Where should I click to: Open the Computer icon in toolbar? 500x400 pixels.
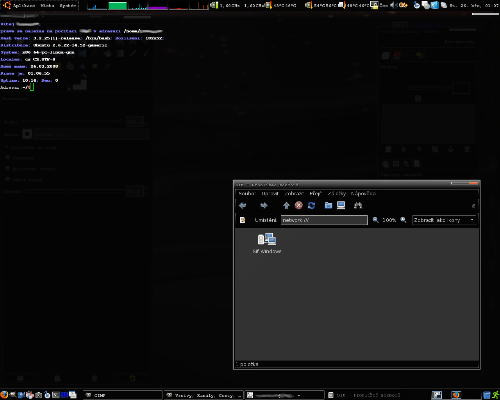point(341,205)
